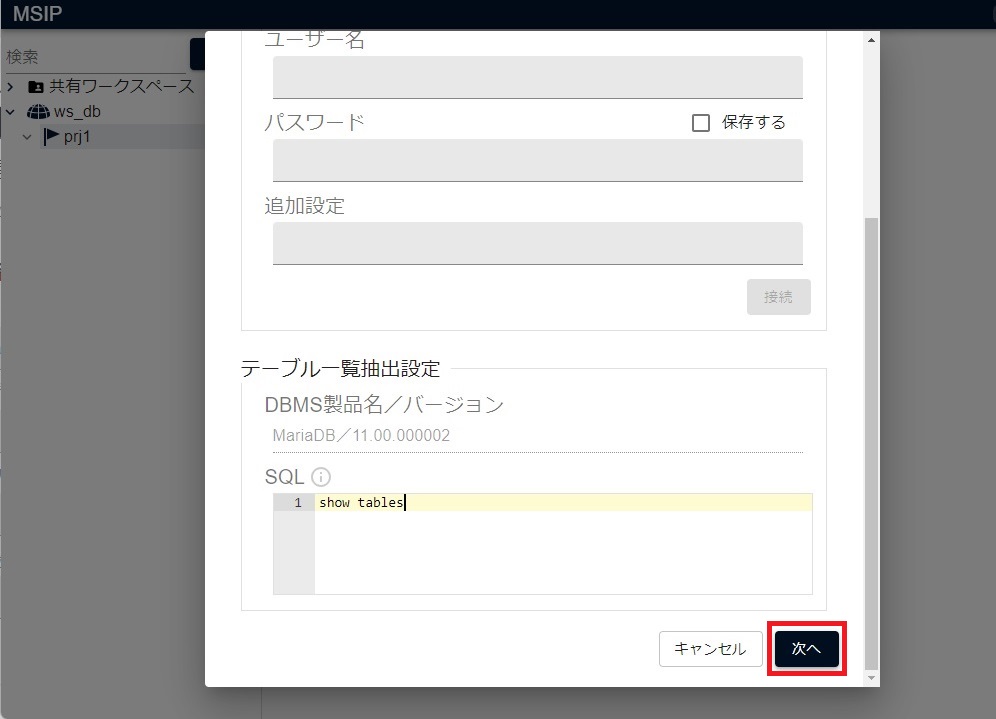Click the dialog scrollbar up arrow

coord(872,40)
